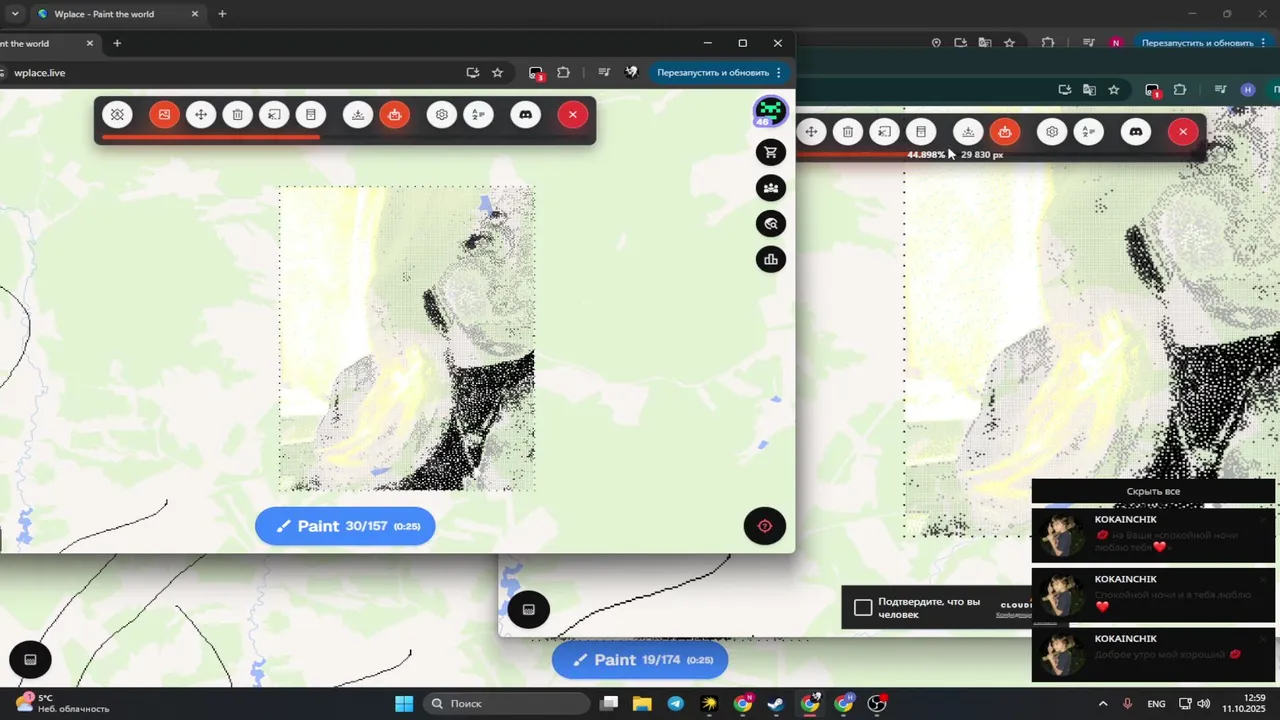1280x720 pixels.
Task: Open a new tab in the front window
Action: 117,43
